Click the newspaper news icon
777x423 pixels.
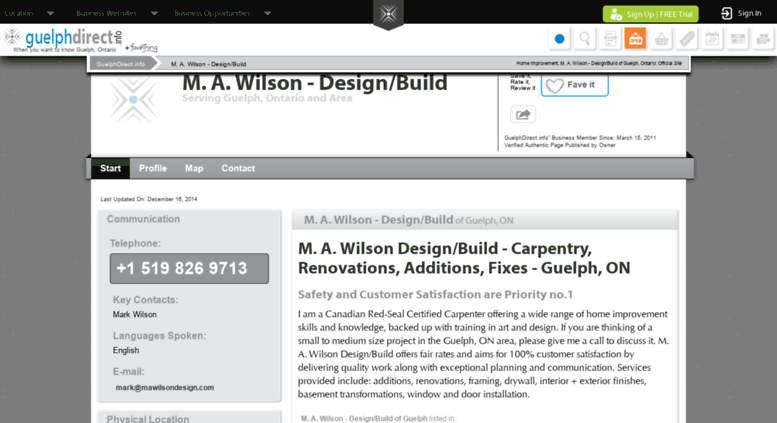(738, 39)
